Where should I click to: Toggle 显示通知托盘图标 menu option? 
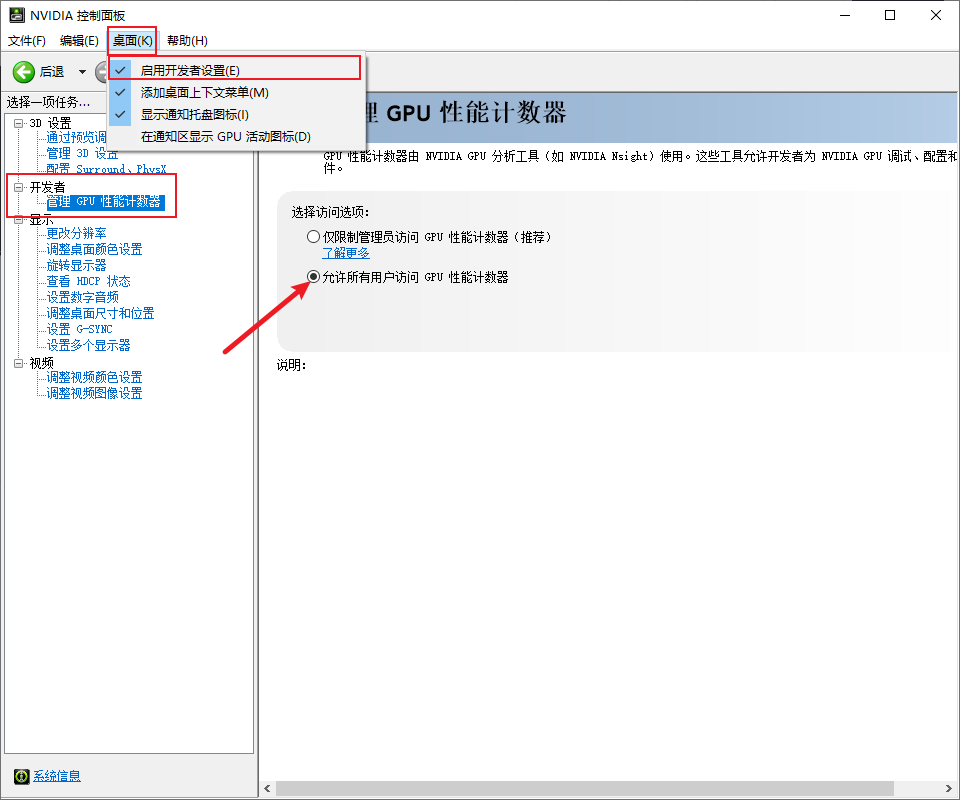[194, 114]
